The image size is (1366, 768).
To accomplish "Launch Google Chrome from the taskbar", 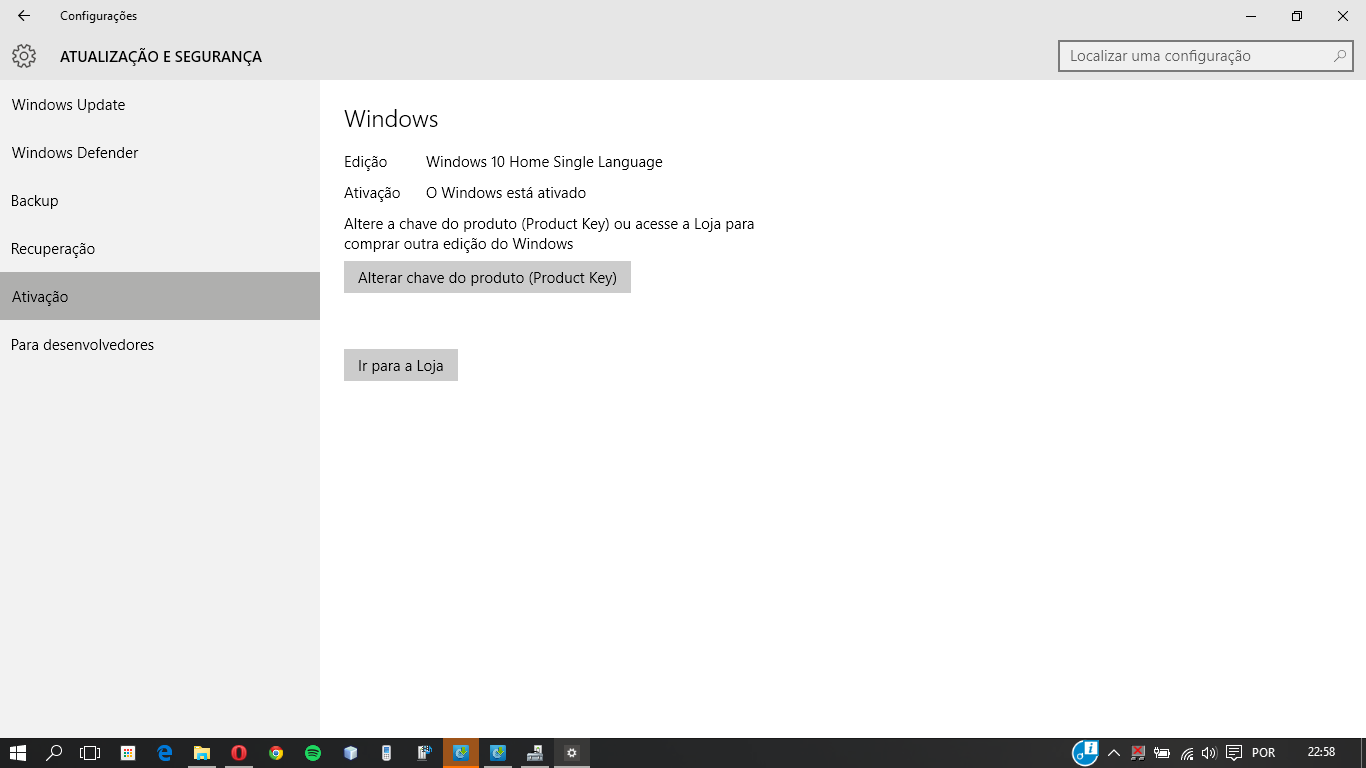I will click(276, 753).
